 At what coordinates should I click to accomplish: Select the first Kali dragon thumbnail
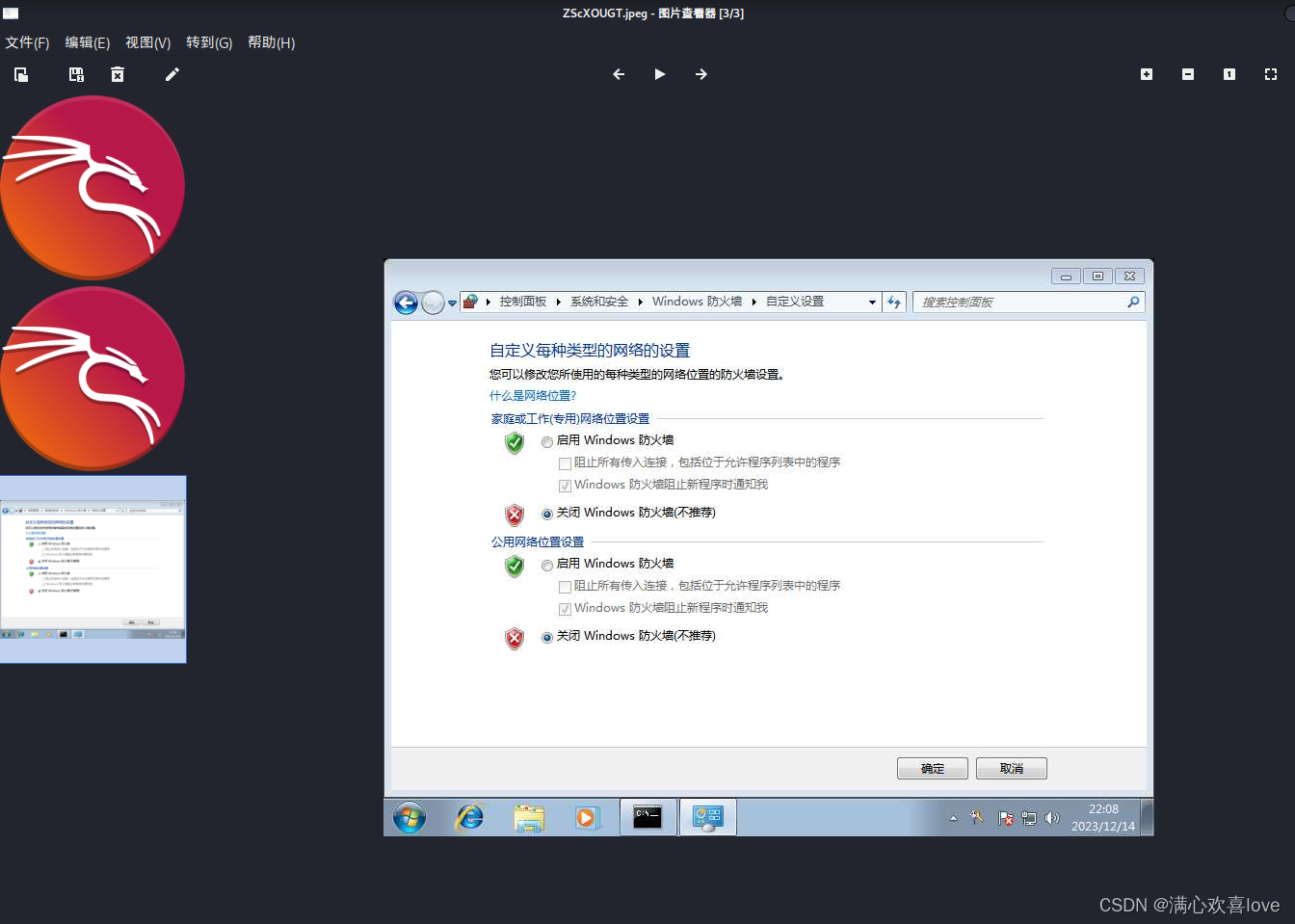[x=92, y=188]
